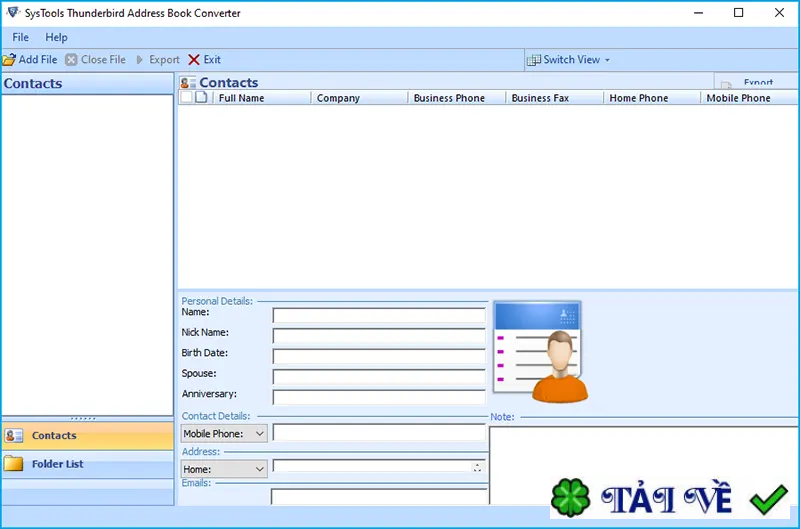Sort by Business Fax column header
The width and height of the screenshot is (800, 529).
pyautogui.click(x=555, y=98)
